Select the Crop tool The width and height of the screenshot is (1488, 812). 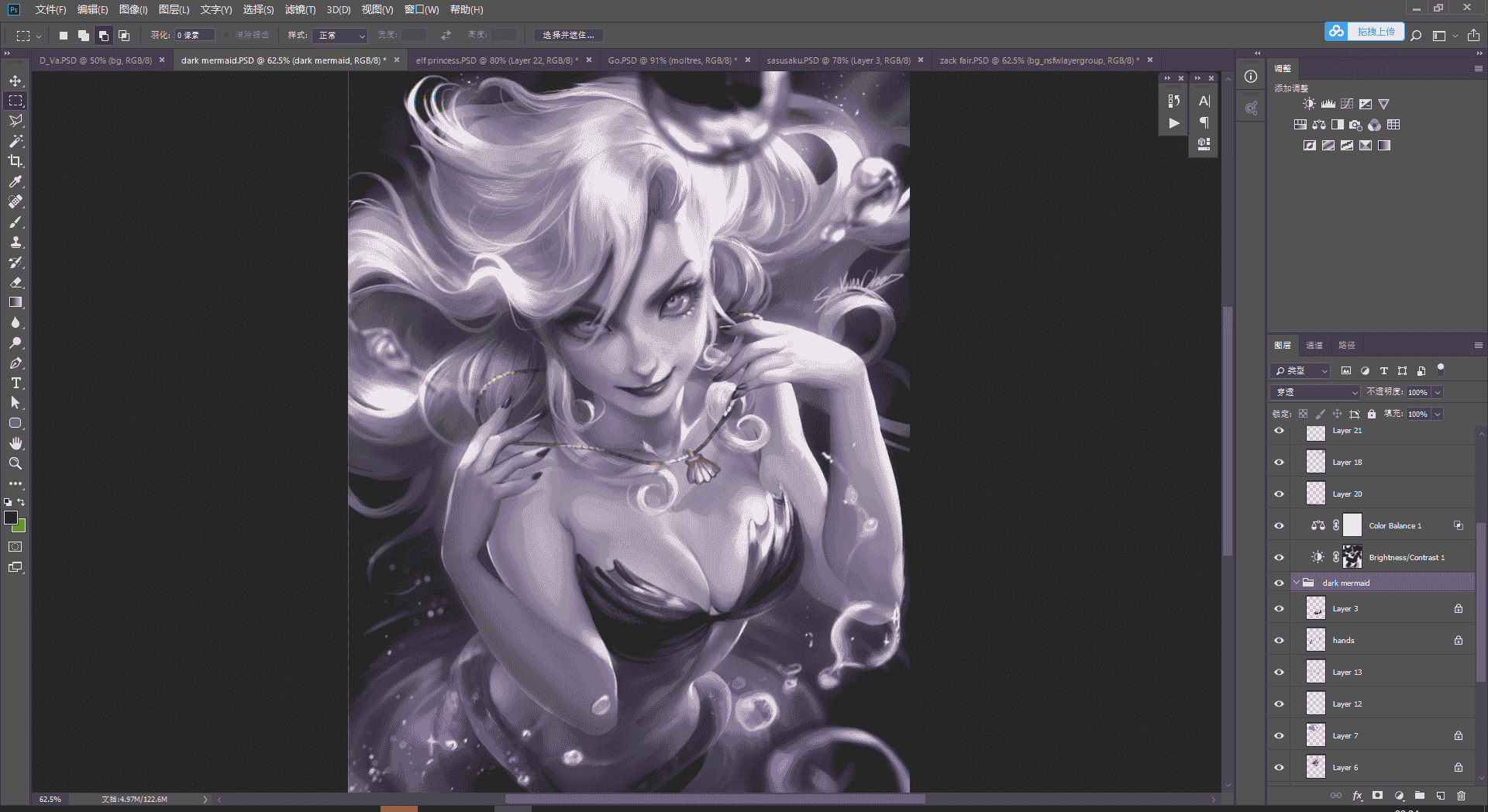(15, 161)
